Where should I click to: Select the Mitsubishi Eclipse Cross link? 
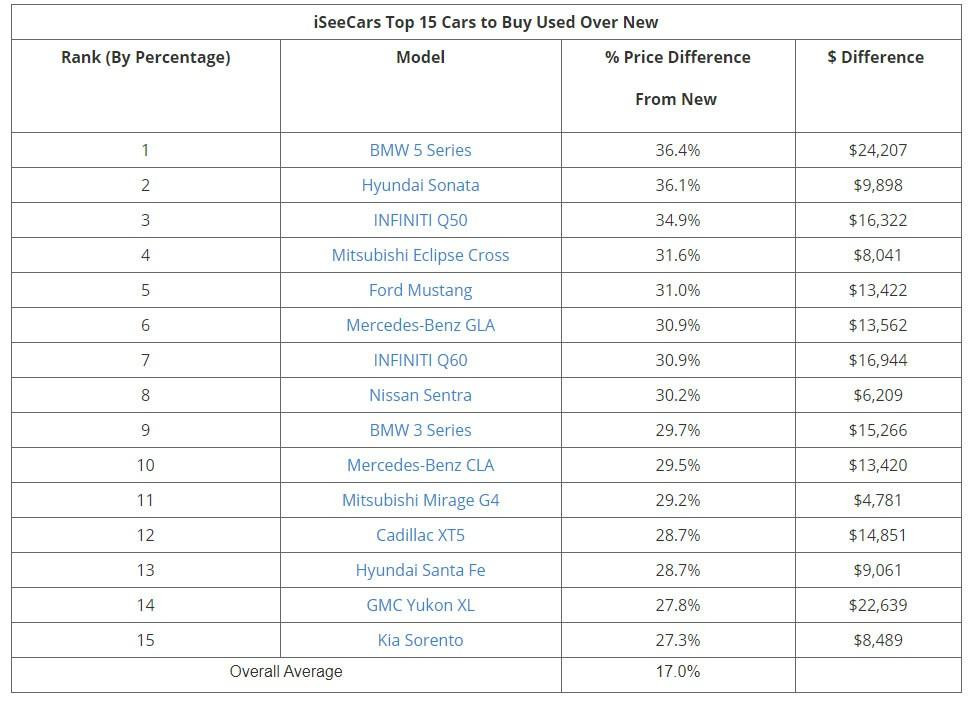[x=420, y=255]
